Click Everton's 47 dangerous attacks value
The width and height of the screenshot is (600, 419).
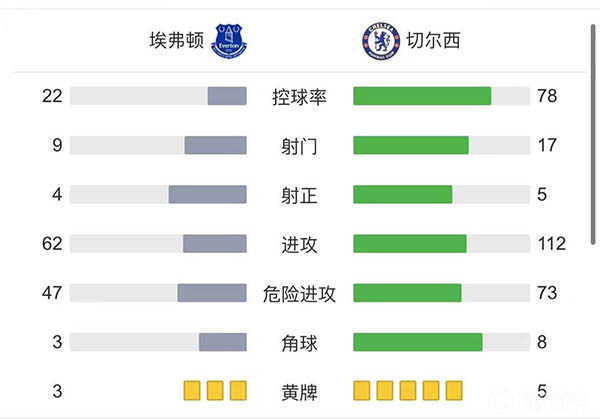tap(53, 293)
